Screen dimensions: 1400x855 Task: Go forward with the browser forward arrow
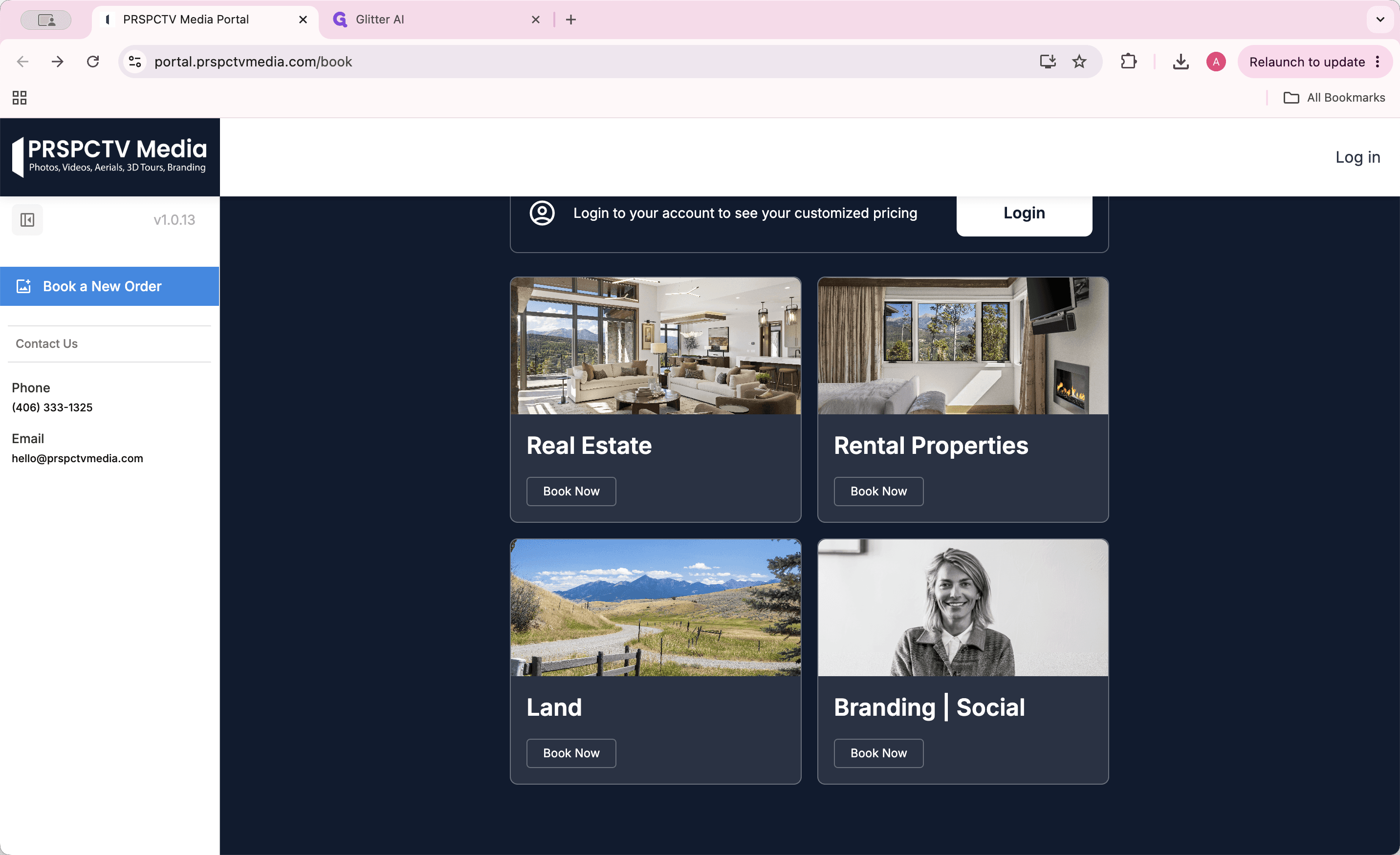click(57, 61)
